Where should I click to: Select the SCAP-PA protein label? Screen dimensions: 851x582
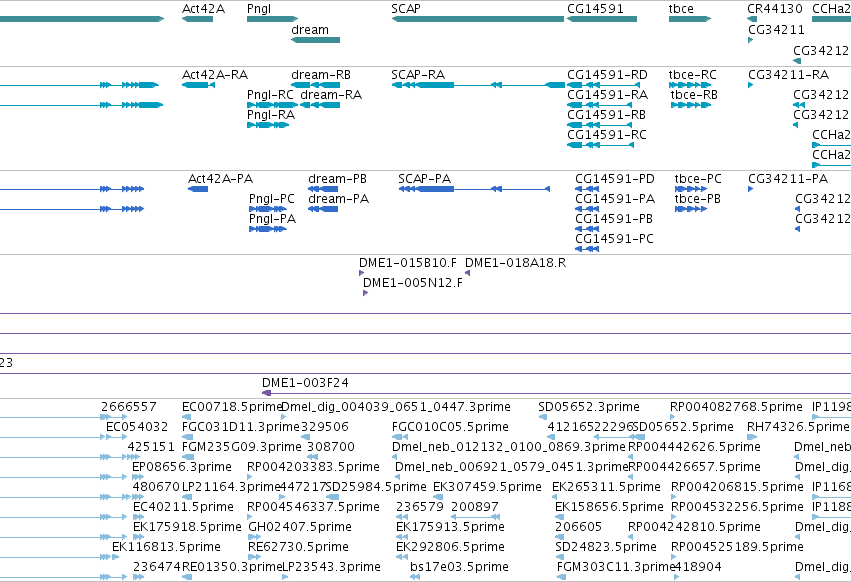click(x=424, y=179)
